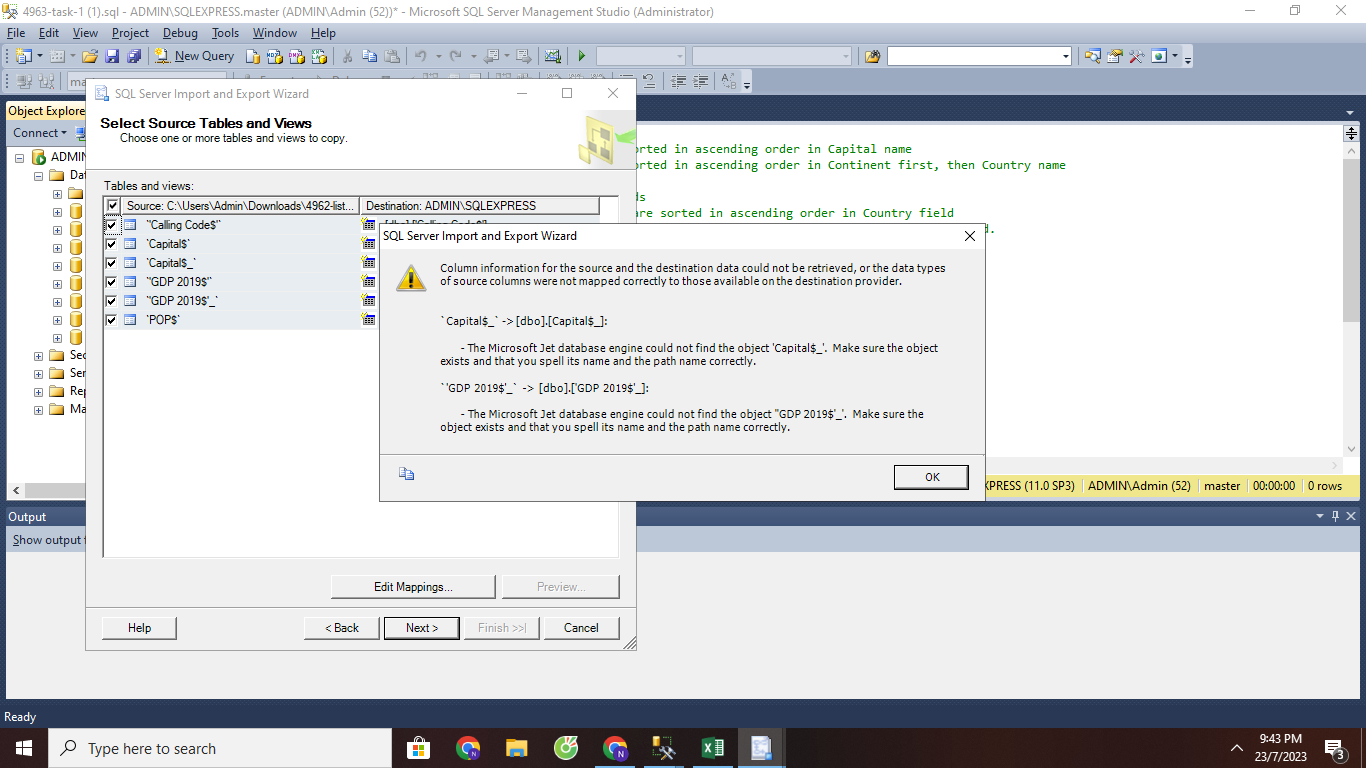Click the Open File folder icon
This screenshot has height=768, width=1366.
coord(90,56)
